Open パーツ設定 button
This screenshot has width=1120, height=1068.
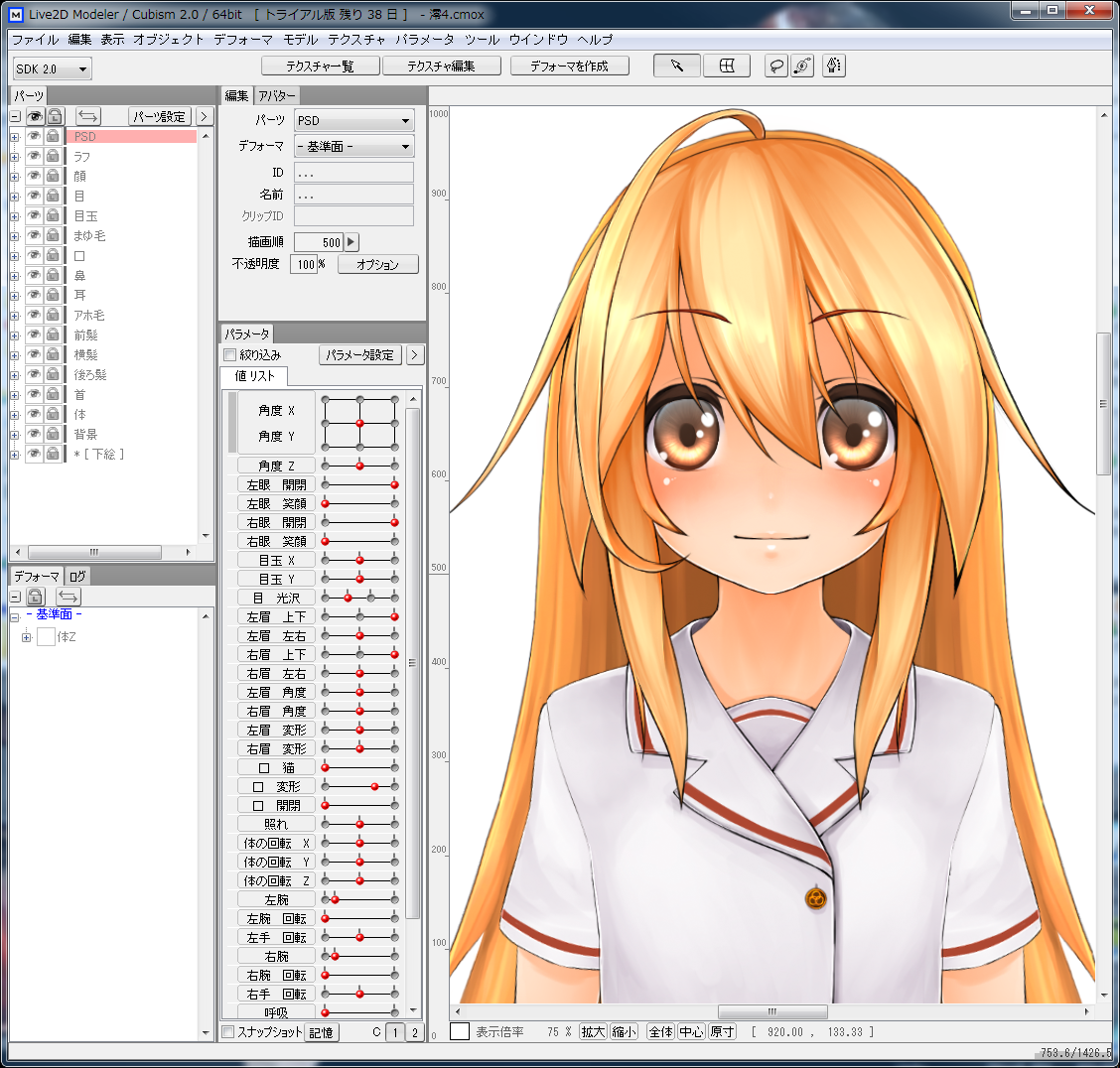click(x=160, y=116)
